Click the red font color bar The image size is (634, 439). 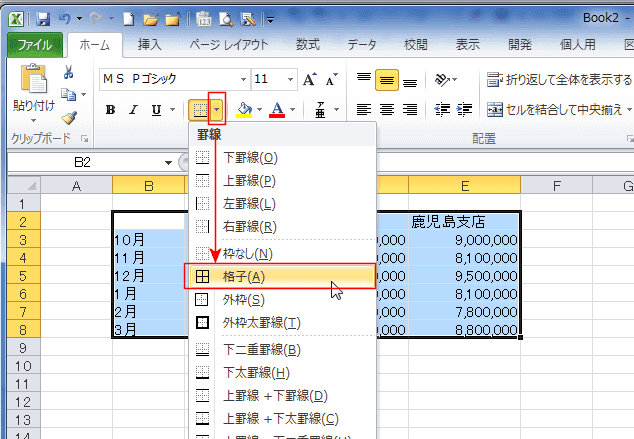click(x=277, y=116)
